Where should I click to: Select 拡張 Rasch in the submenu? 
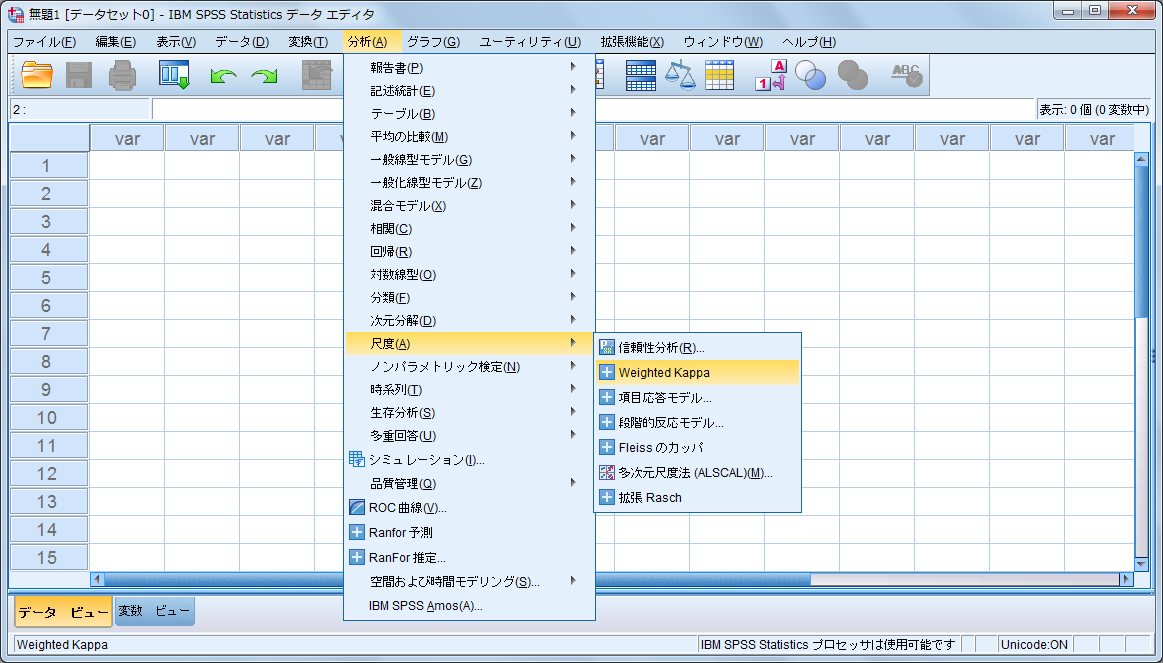(x=698, y=498)
